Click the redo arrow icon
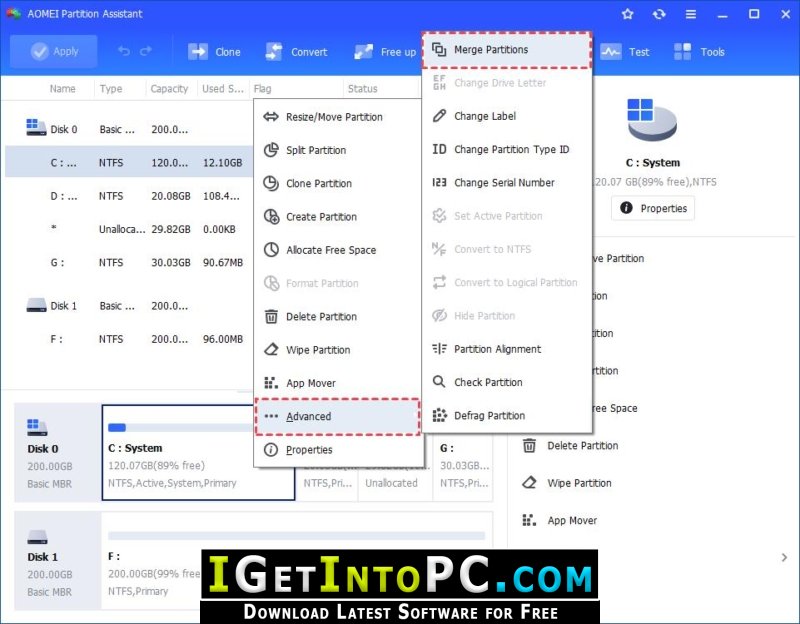This screenshot has width=800, height=624. click(x=146, y=52)
